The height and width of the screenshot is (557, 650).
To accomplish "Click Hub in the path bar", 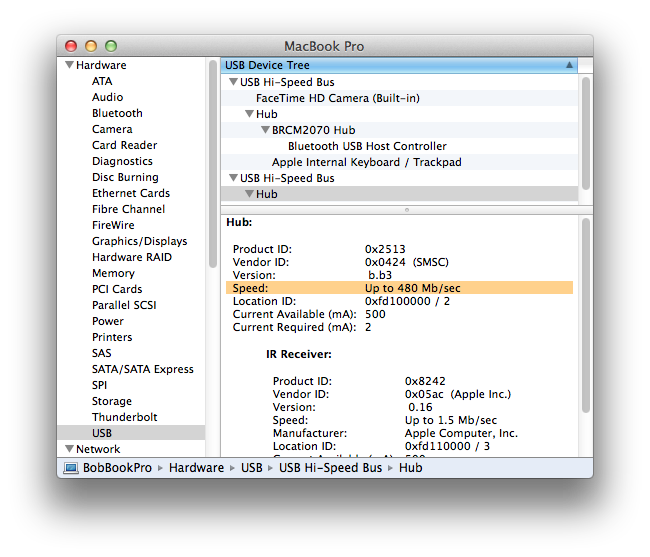I will [410, 468].
